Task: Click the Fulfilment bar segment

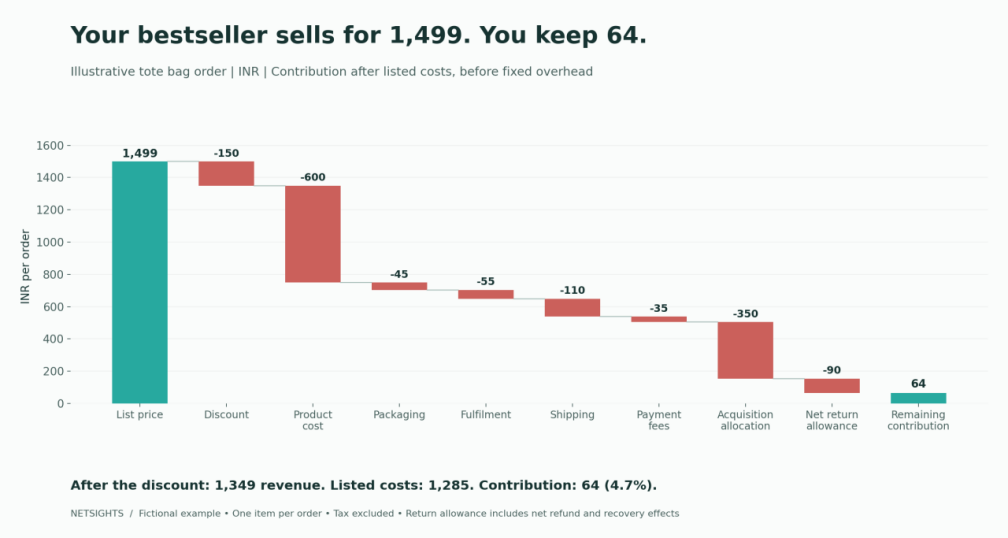Action: (486, 294)
